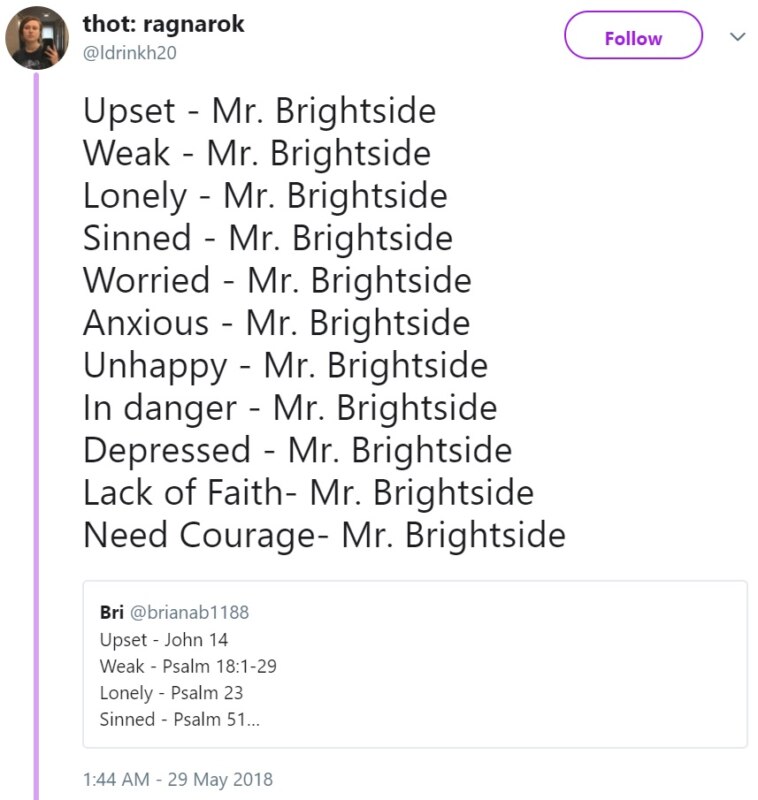Click the Follow button

tap(633, 36)
